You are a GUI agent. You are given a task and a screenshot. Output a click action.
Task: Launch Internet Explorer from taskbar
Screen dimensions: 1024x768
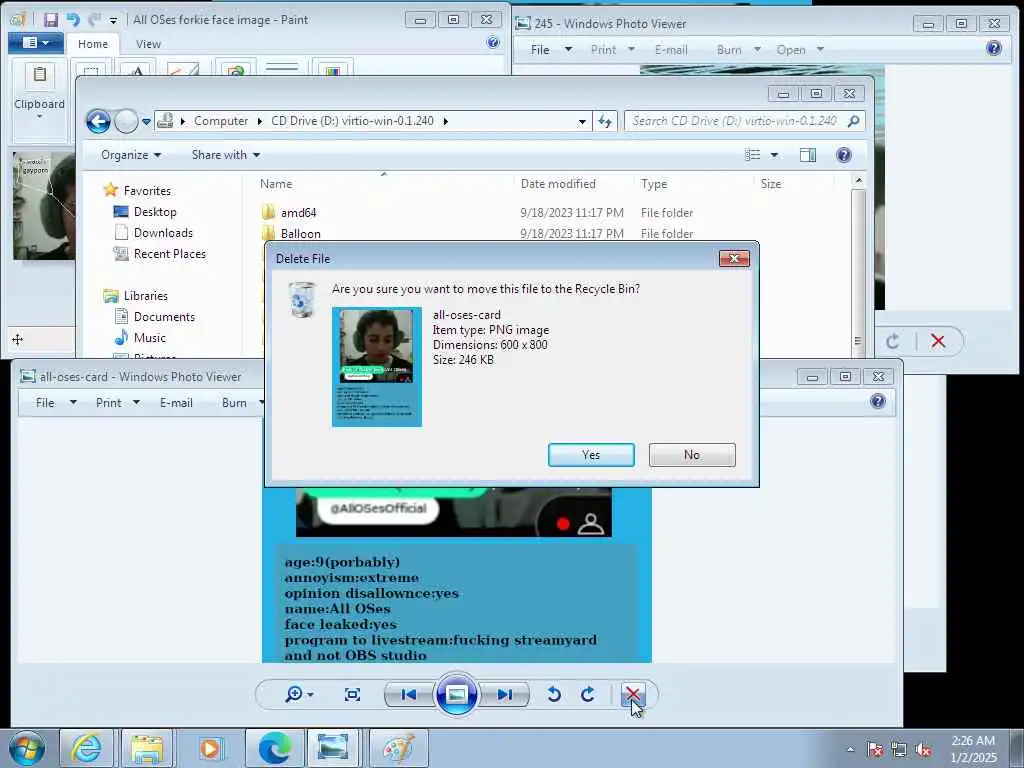86,748
